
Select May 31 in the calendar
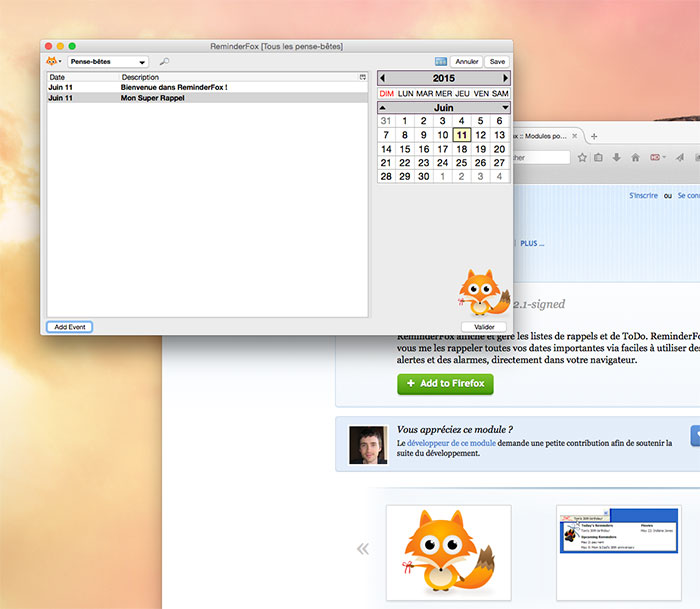point(386,121)
